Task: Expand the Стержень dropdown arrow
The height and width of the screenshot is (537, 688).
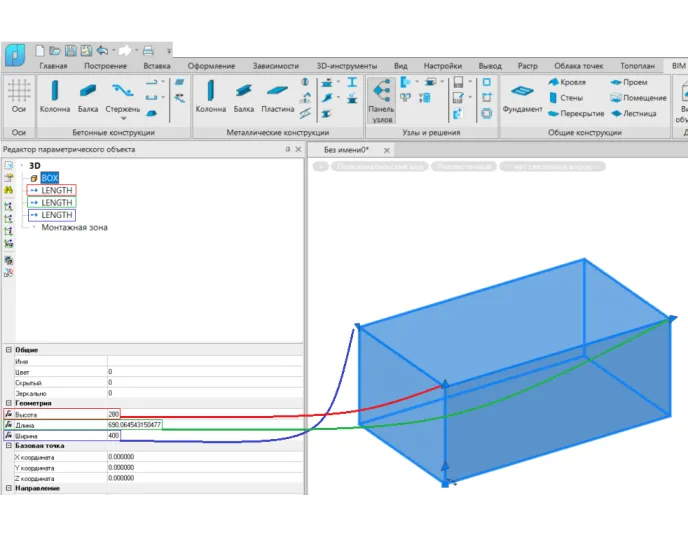Action: 123,118
